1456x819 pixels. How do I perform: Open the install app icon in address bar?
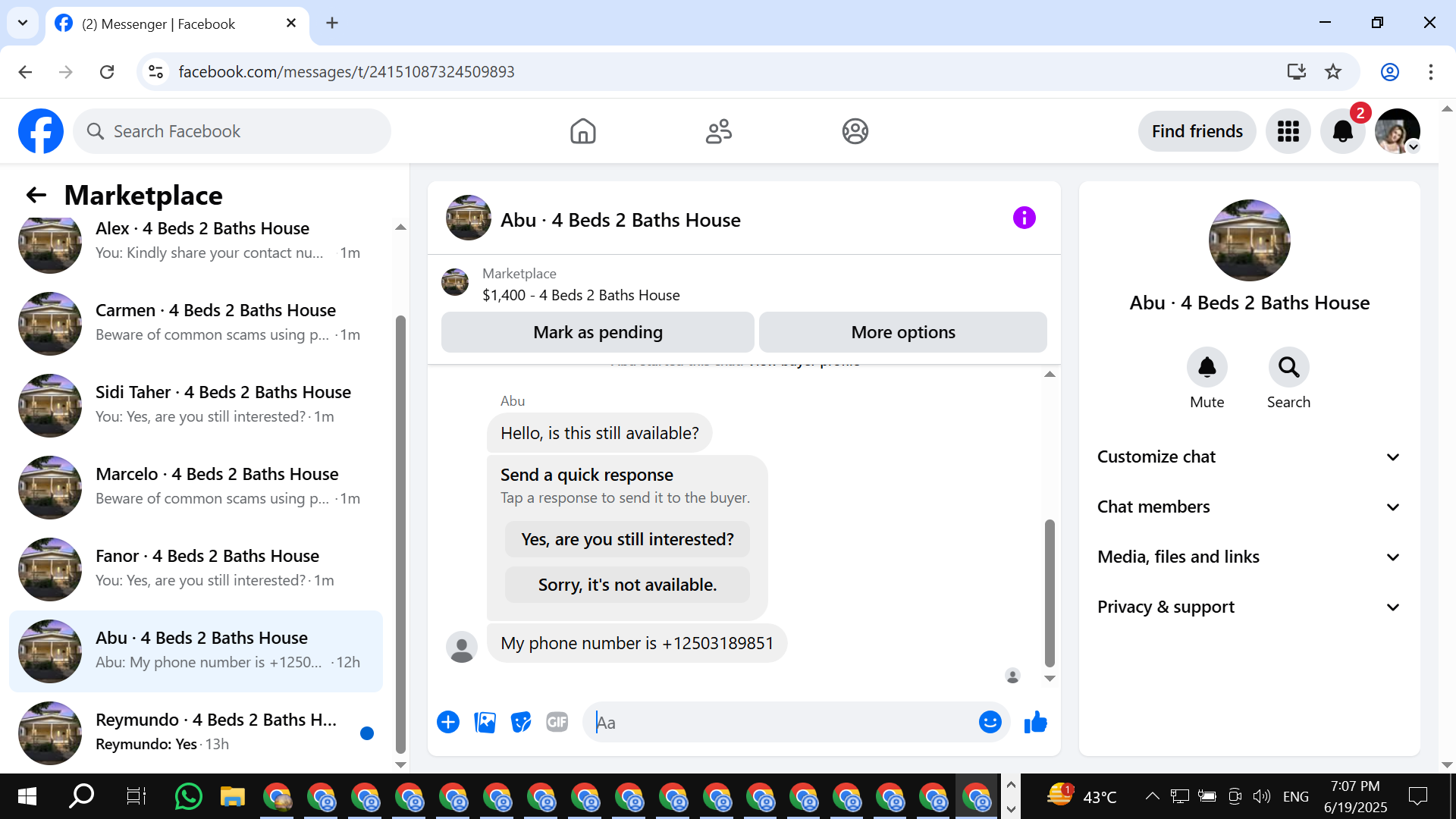(1297, 71)
